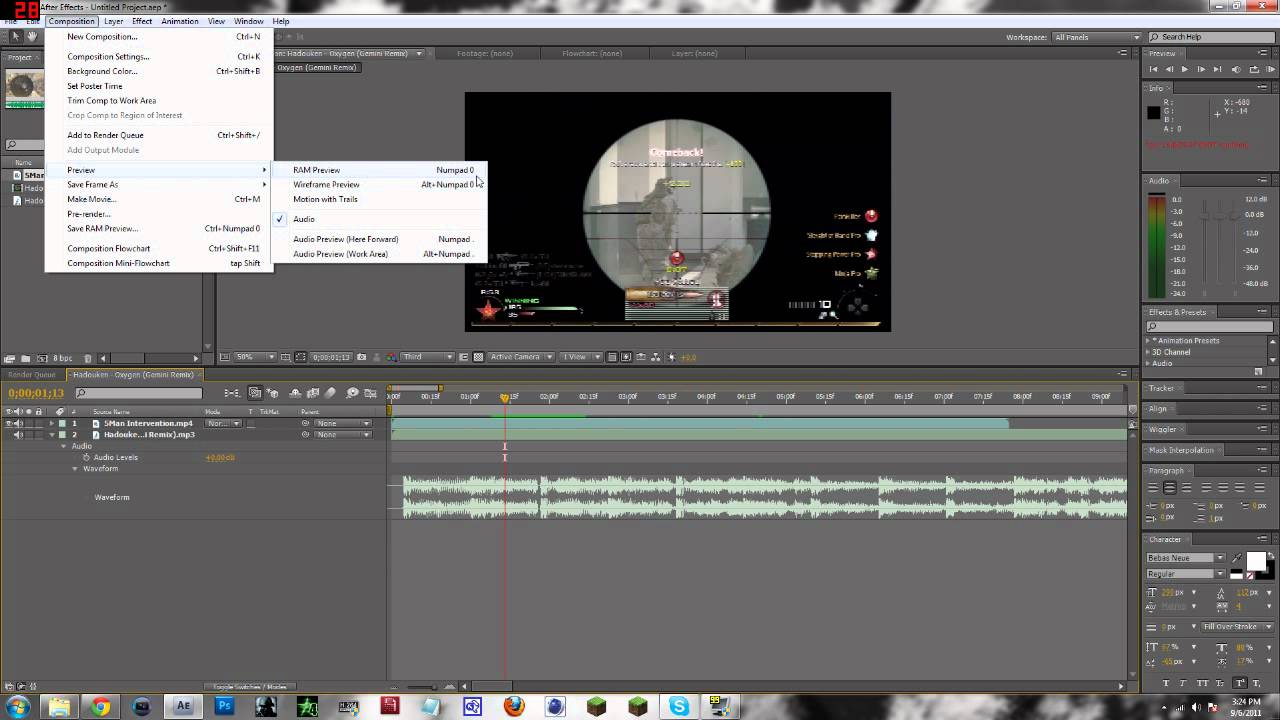
Task: Select RAM Preview in the Preview submenu
Action: [x=380, y=170]
